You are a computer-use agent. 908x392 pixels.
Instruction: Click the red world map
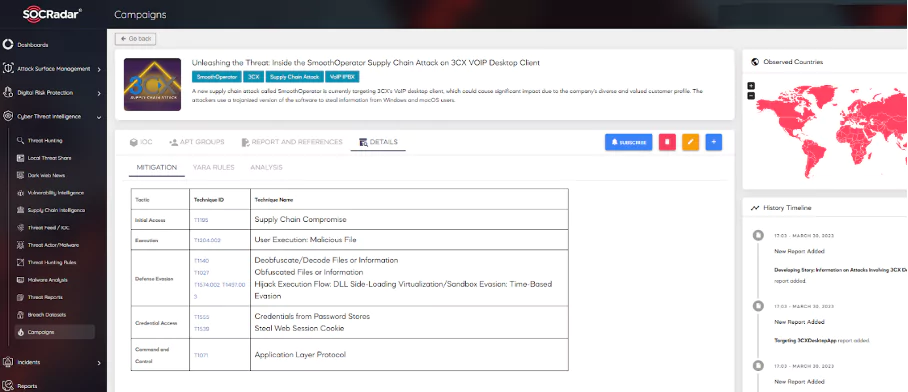coord(832,133)
